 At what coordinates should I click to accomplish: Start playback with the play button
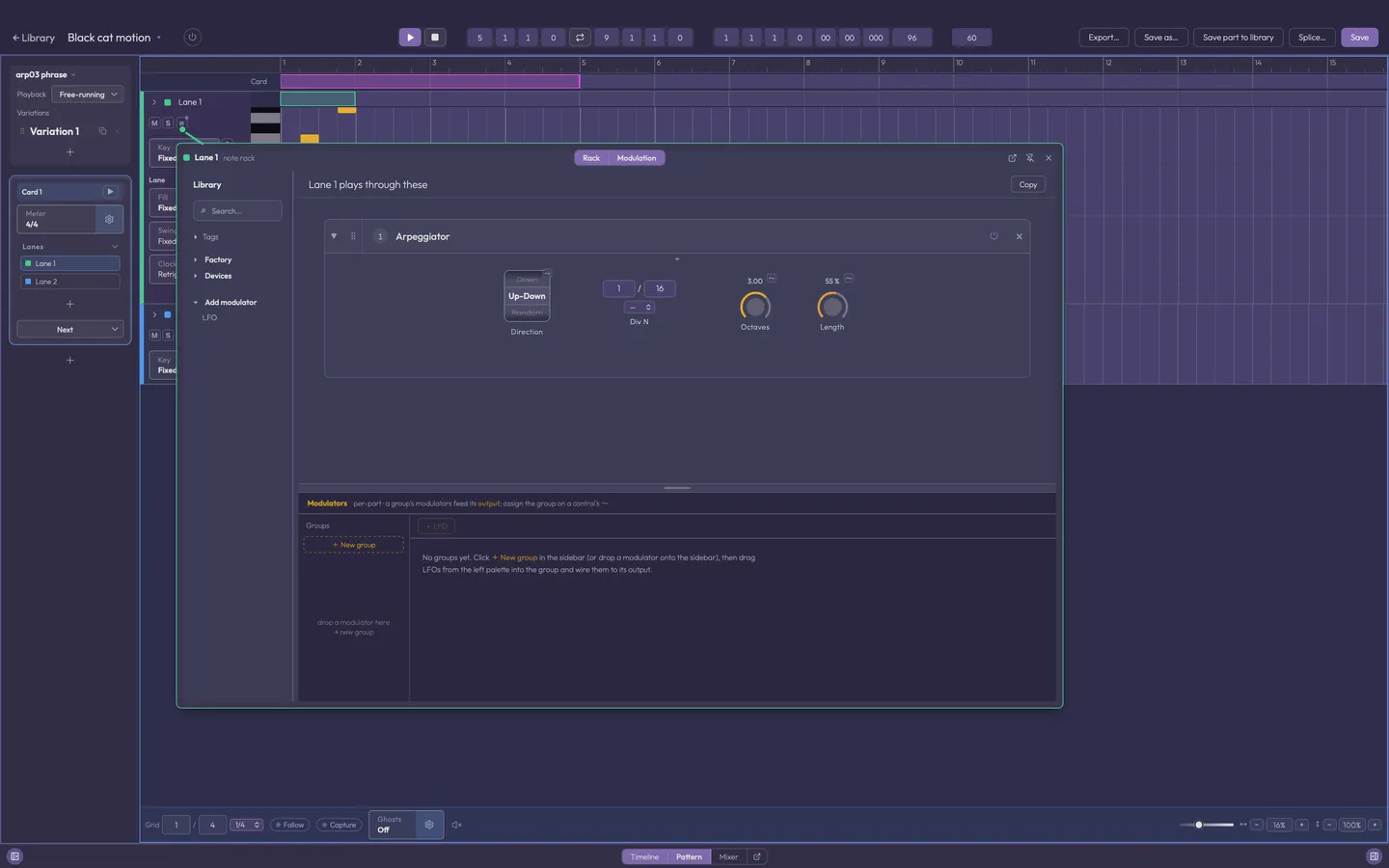coord(410,38)
